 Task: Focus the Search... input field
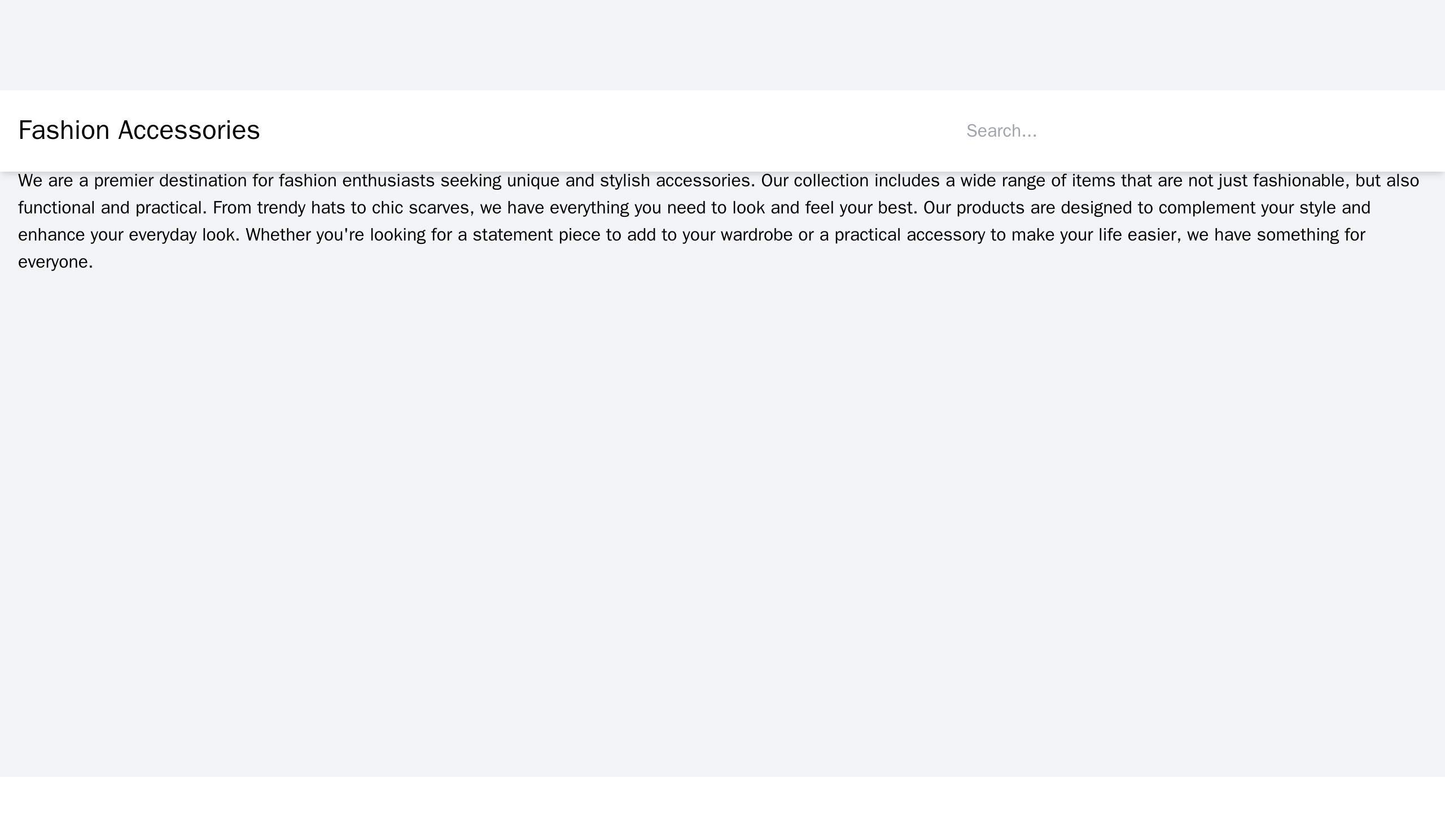1190,131
